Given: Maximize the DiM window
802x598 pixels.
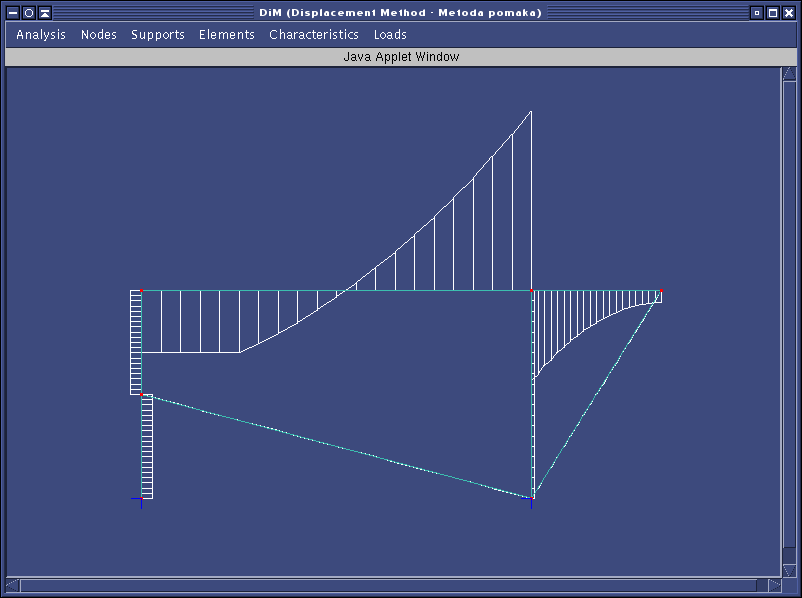Looking at the screenshot, I should click(773, 13).
